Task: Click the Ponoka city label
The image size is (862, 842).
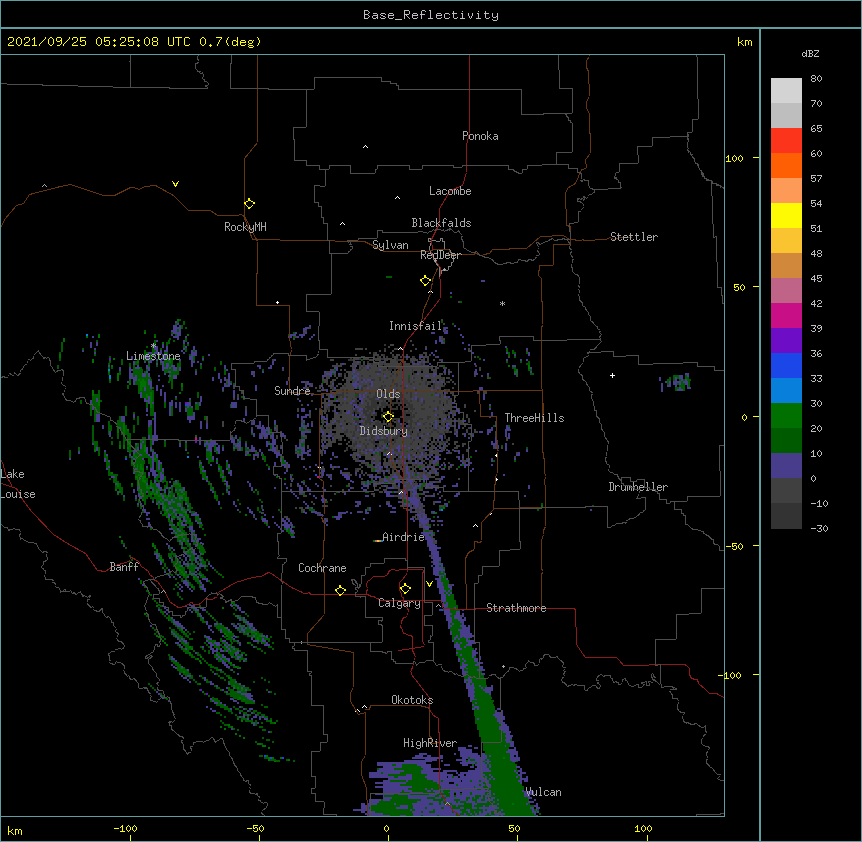Action: (x=480, y=136)
